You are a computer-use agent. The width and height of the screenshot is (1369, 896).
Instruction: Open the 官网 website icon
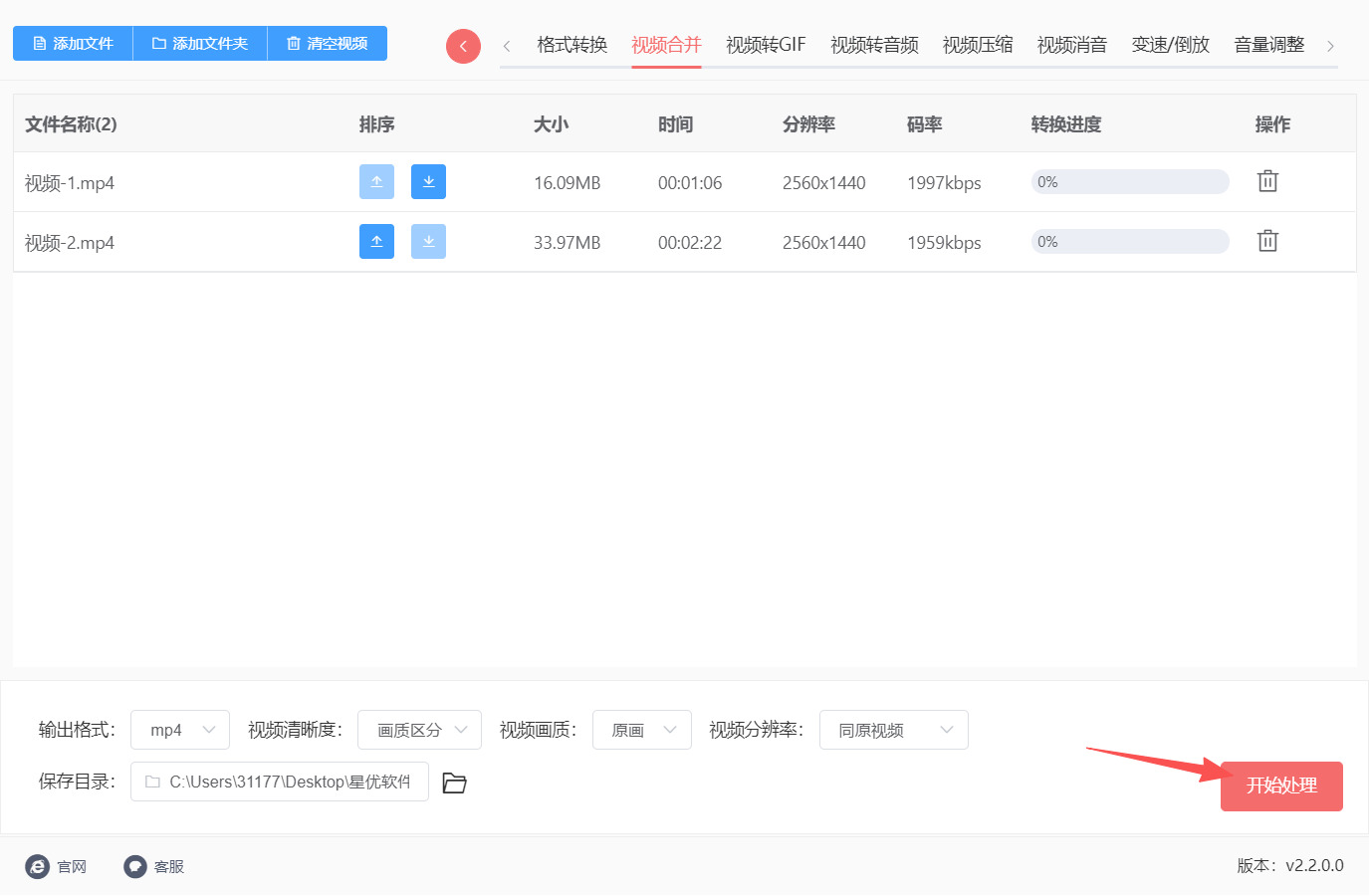[37, 866]
